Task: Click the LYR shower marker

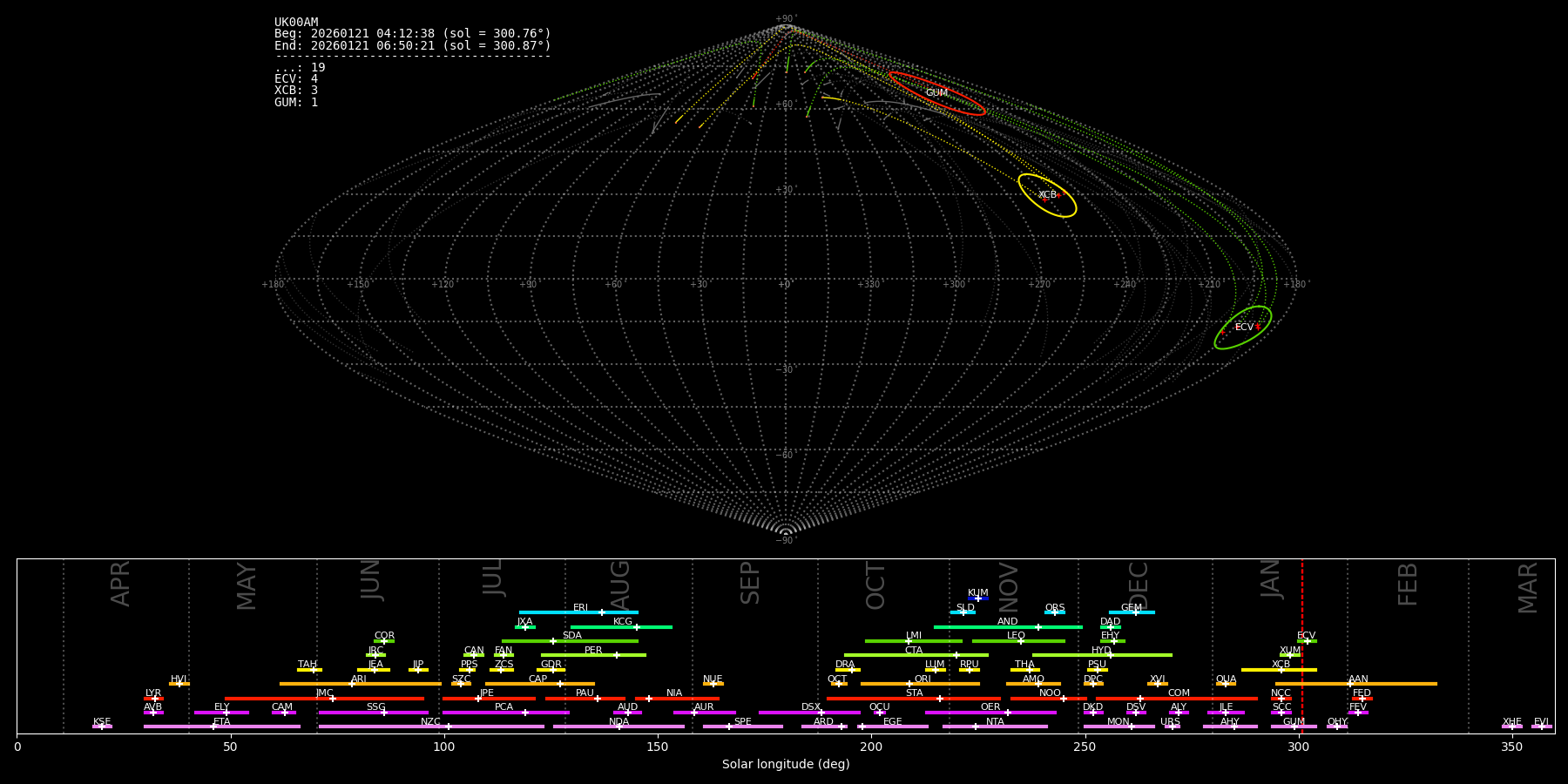Action: [154, 699]
